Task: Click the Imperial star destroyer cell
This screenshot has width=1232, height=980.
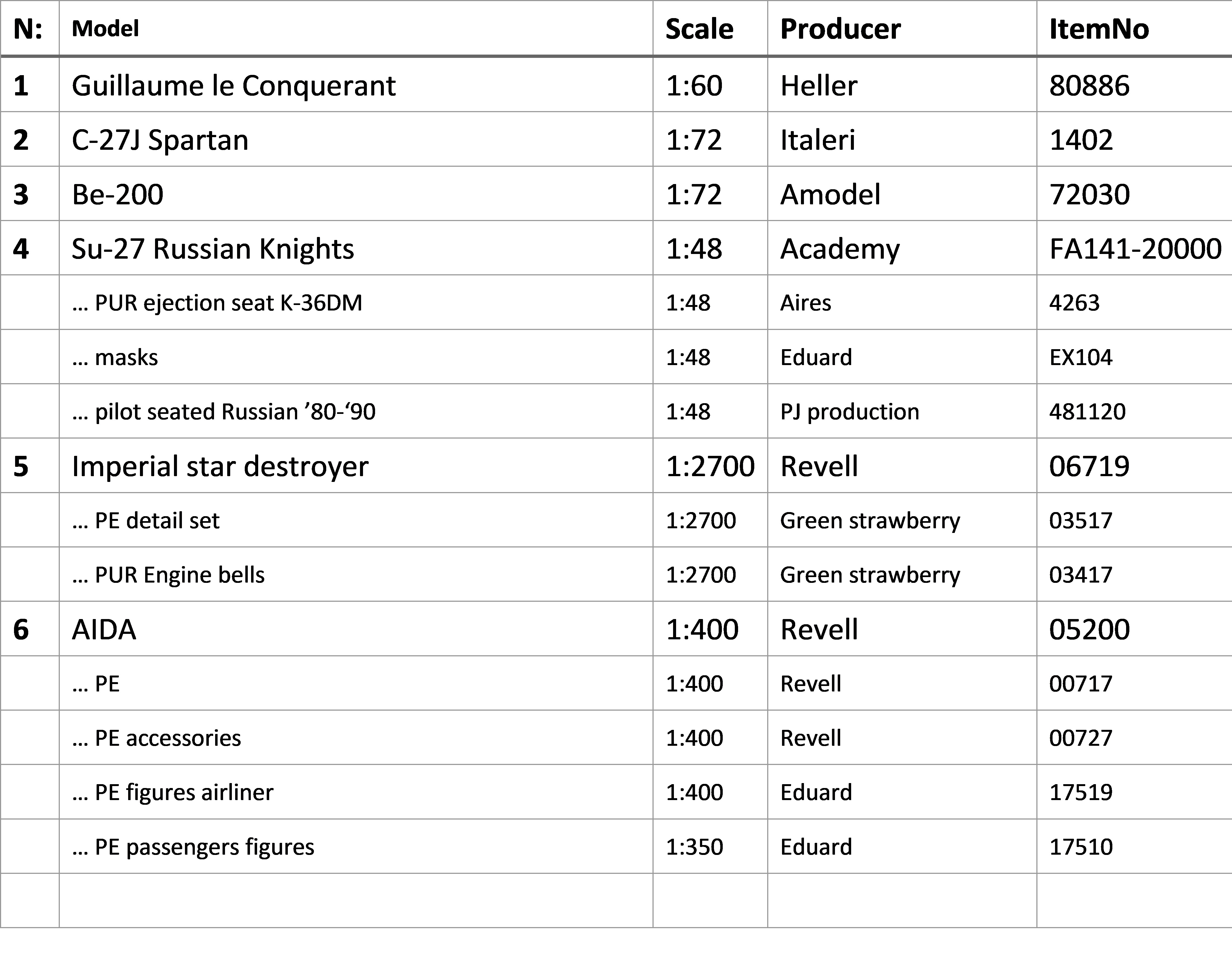Action: [356, 465]
